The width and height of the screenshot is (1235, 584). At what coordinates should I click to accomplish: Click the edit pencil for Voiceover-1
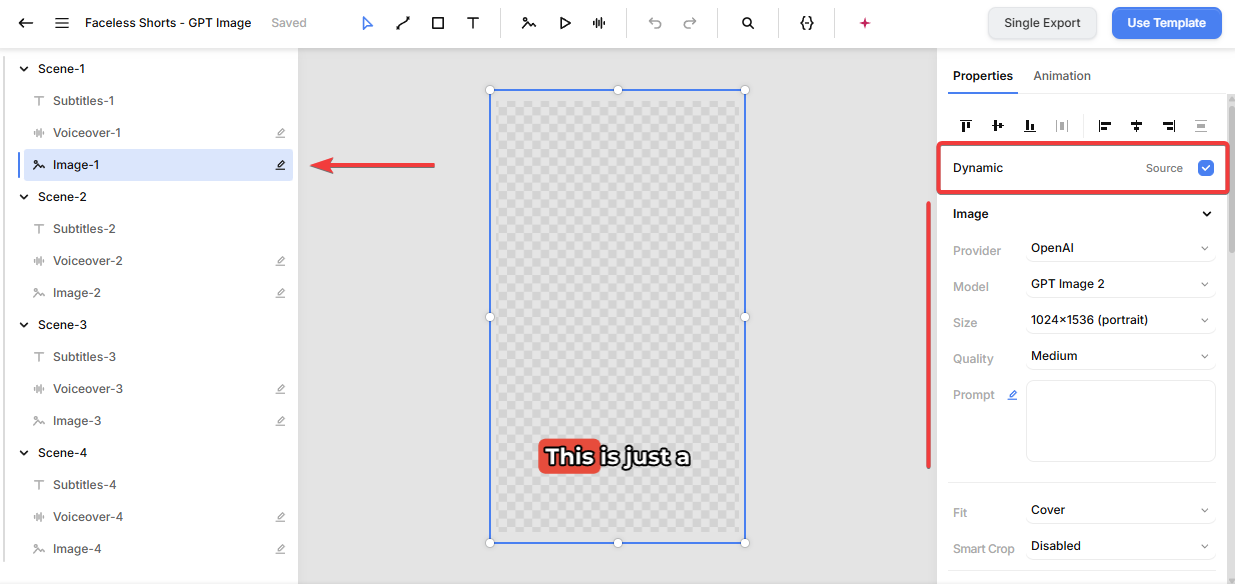point(281,133)
